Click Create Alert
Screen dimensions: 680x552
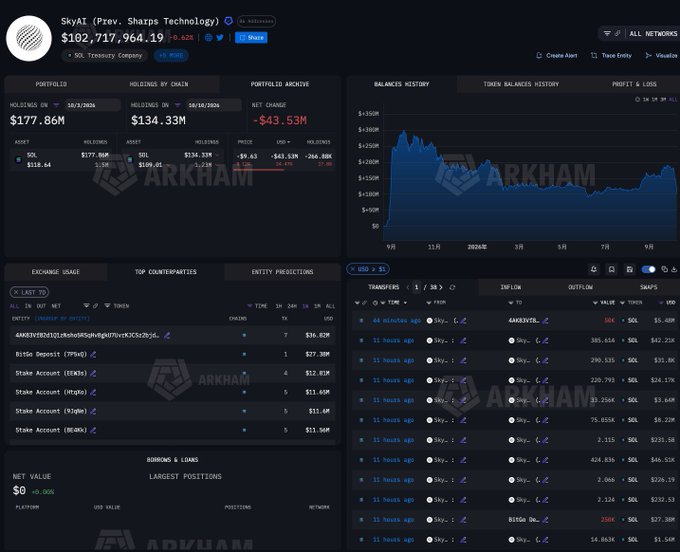[x=557, y=56]
